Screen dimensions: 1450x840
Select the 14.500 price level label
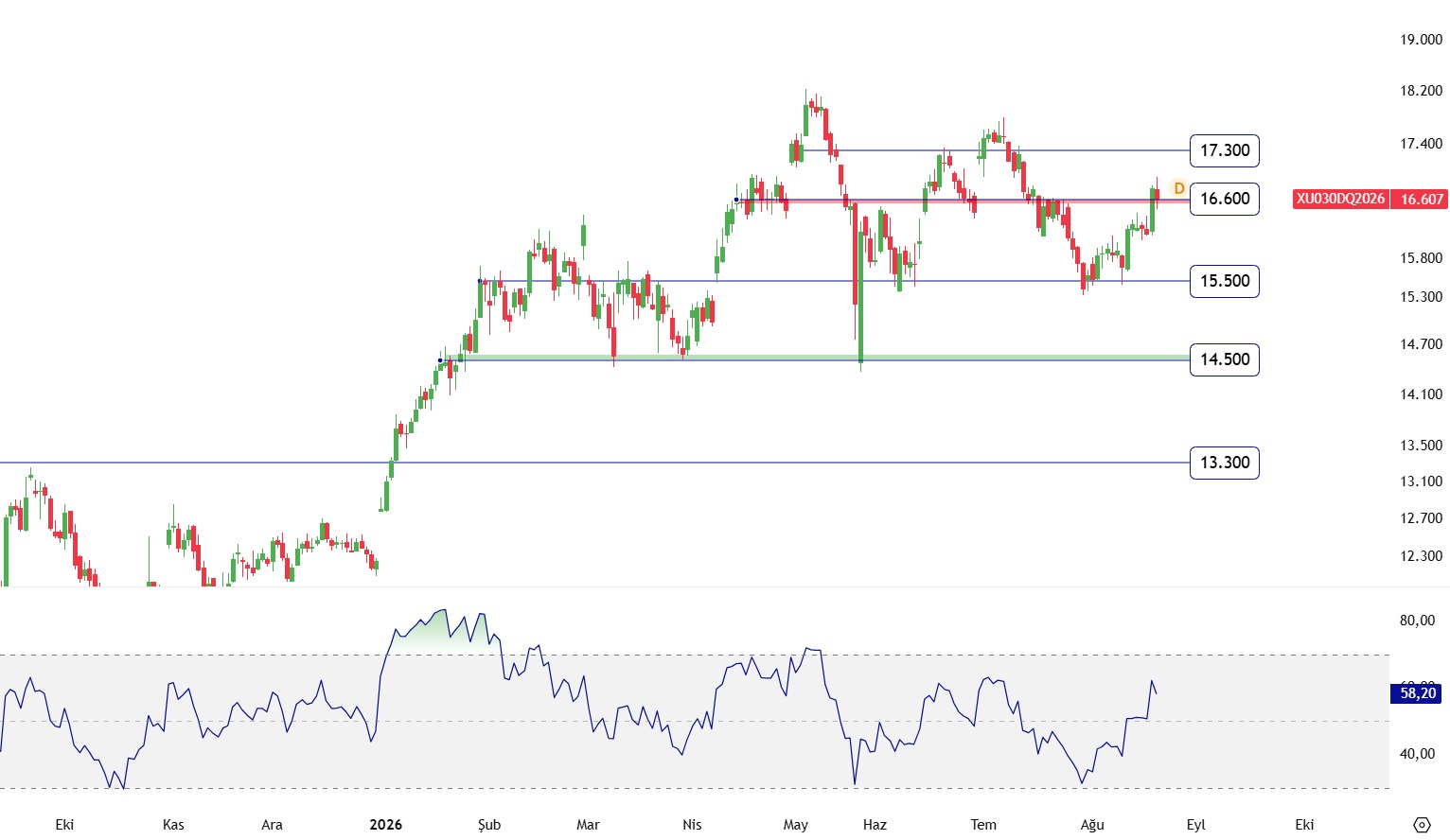(1225, 359)
